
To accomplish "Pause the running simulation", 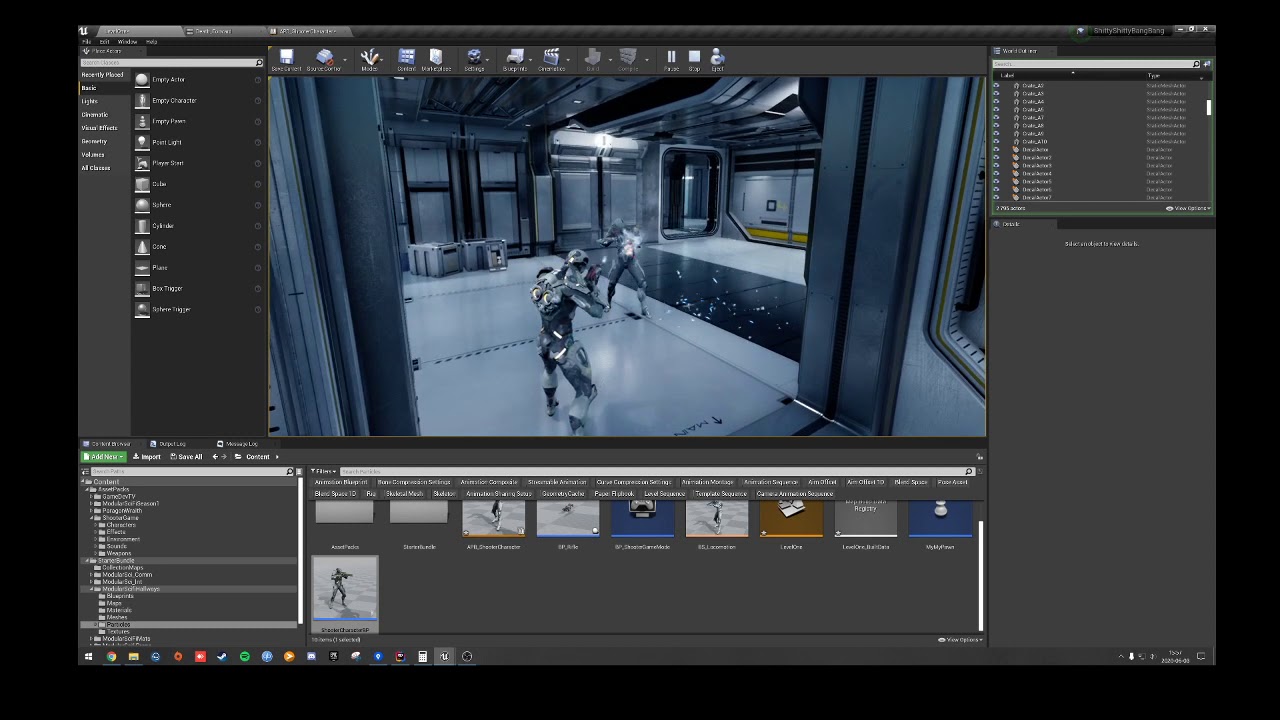I will point(671,59).
